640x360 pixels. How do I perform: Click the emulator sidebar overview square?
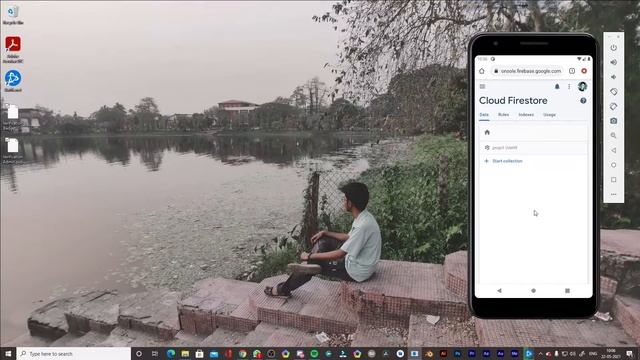(x=613, y=180)
